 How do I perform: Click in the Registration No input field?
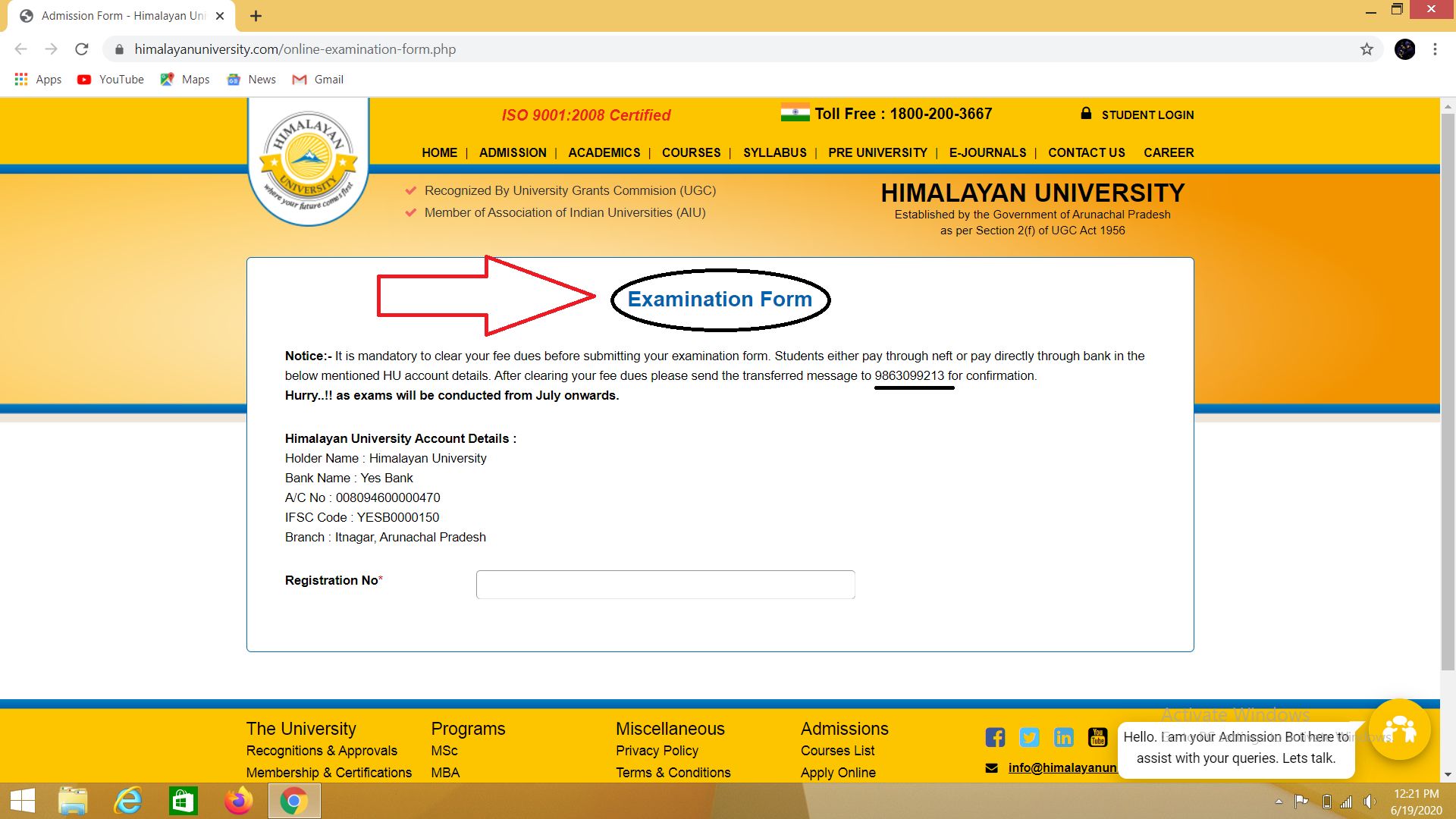click(x=666, y=585)
